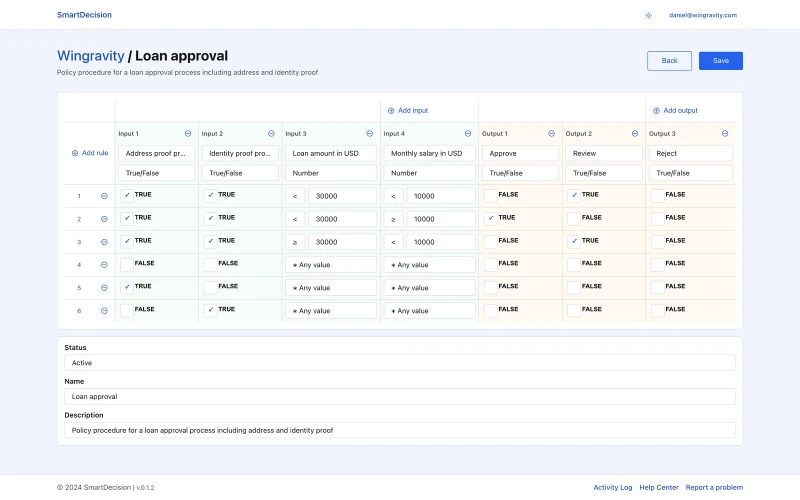800x500 pixels.
Task: Edit rule 4 loan amount Any value field
Action: (x=331, y=265)
